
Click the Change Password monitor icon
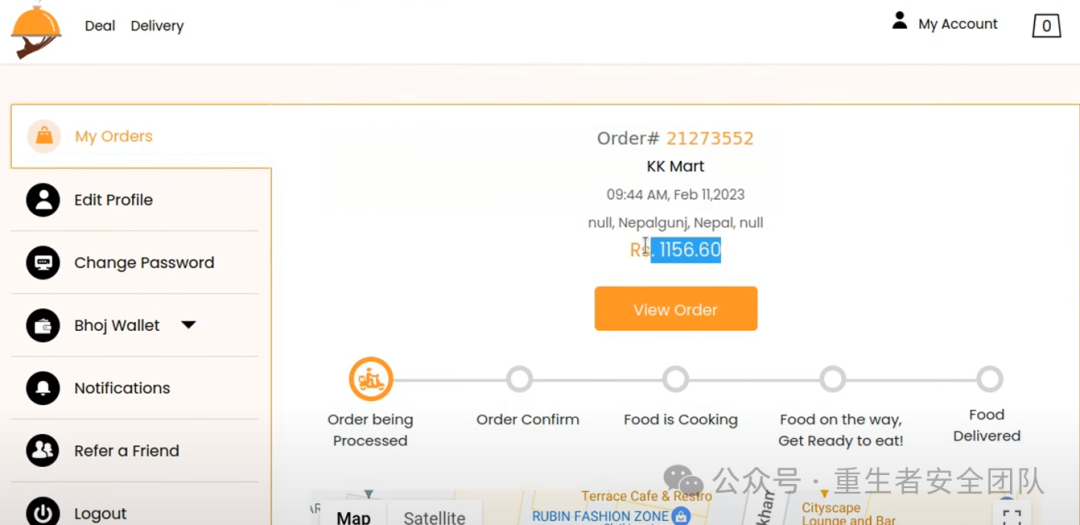43,262
